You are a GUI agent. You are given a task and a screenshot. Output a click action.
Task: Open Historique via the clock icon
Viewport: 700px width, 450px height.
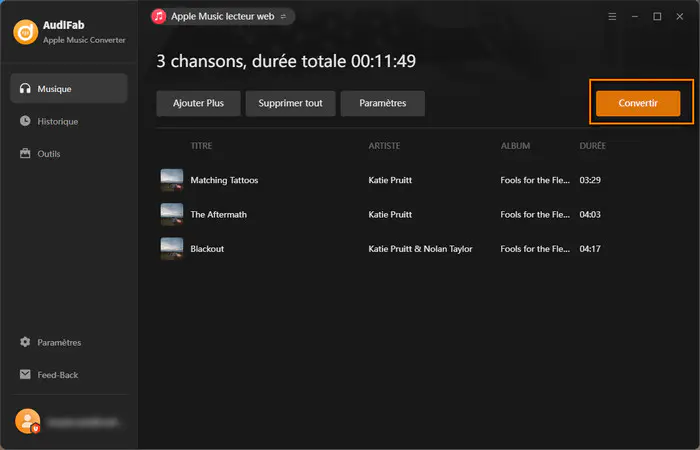[25, 121]
